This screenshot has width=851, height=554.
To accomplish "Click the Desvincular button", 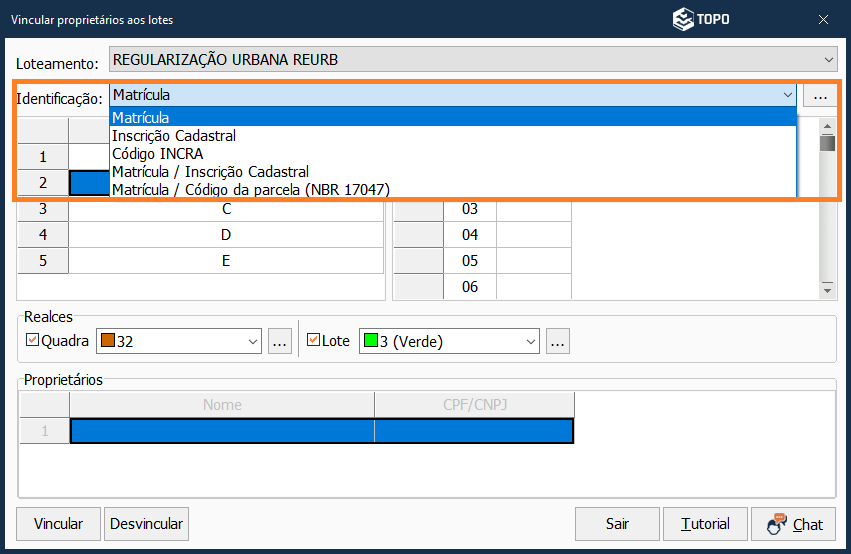I will [147, 524].
